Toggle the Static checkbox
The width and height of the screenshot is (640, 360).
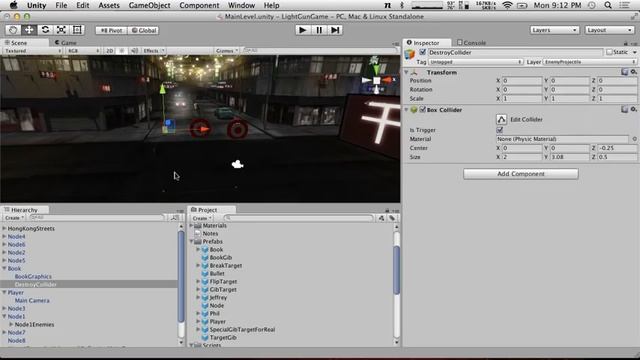(x=609, y=52)
